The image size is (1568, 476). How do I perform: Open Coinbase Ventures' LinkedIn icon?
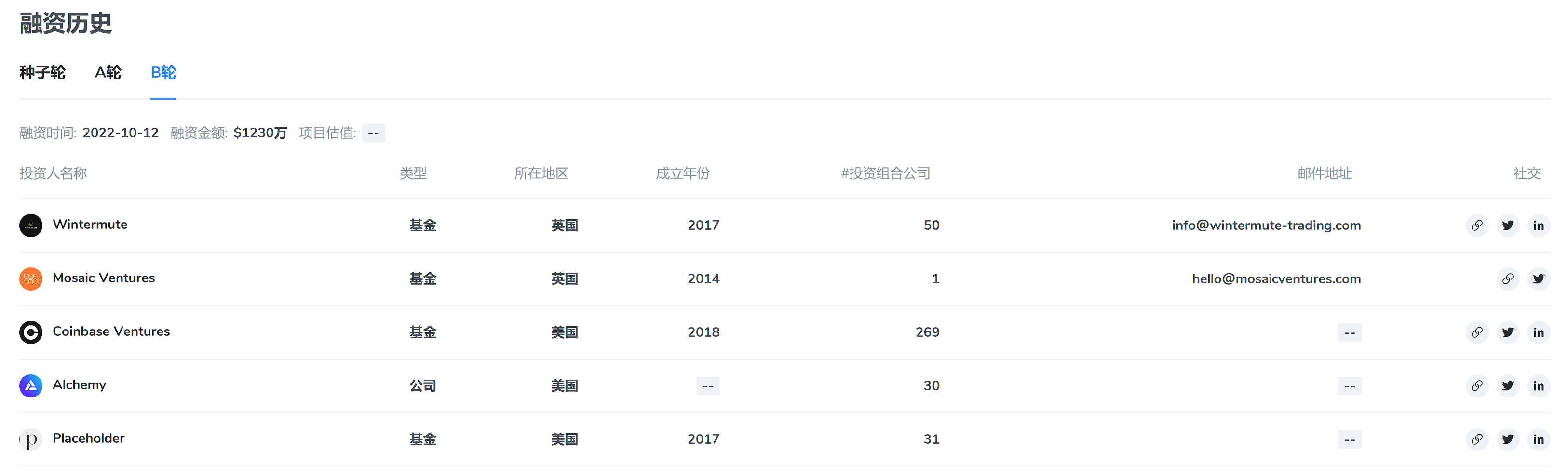coord(1538,332)
